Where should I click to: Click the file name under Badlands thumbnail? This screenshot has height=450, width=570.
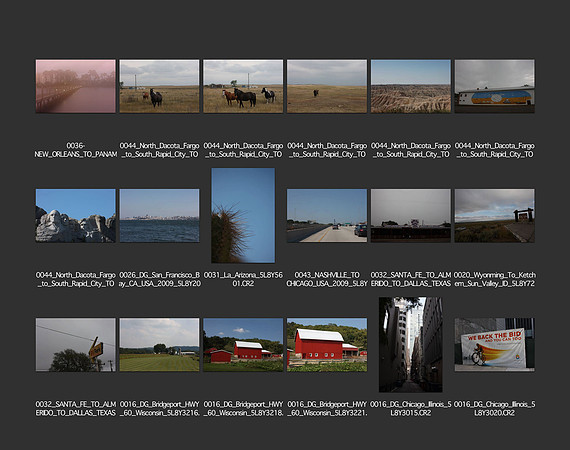[411, 150]
